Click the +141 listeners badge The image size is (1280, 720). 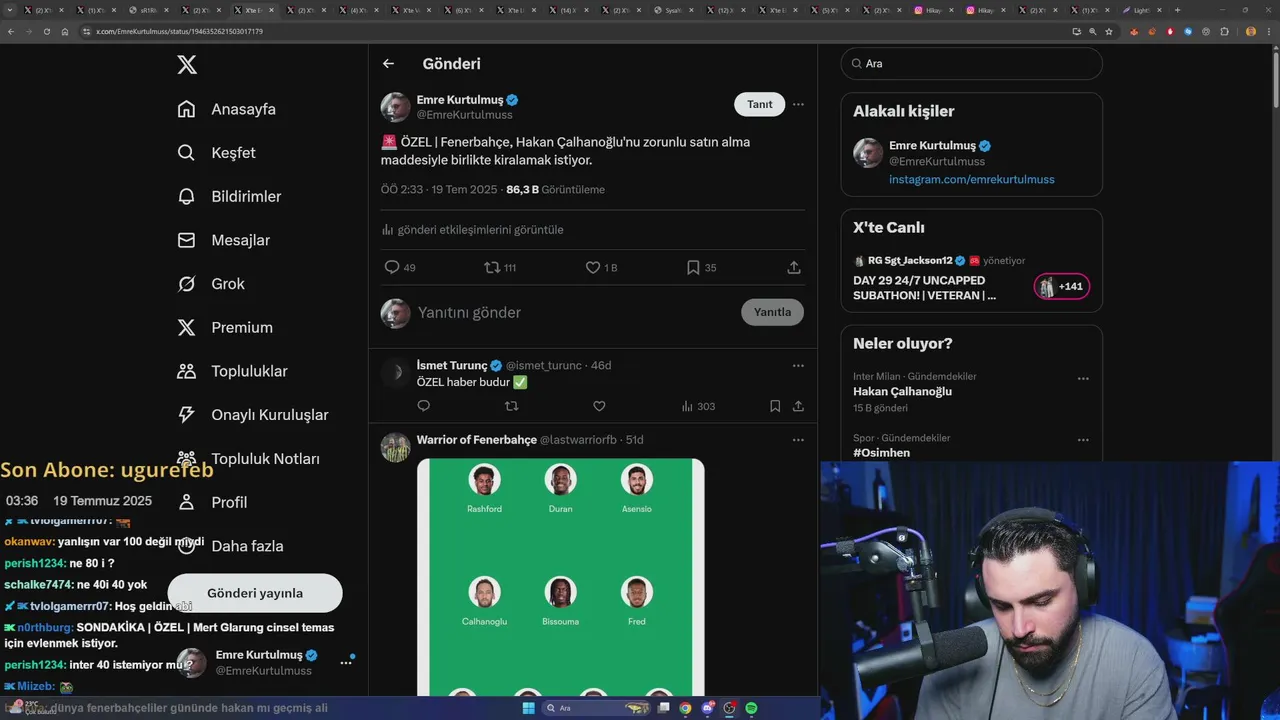[1062, 287]
